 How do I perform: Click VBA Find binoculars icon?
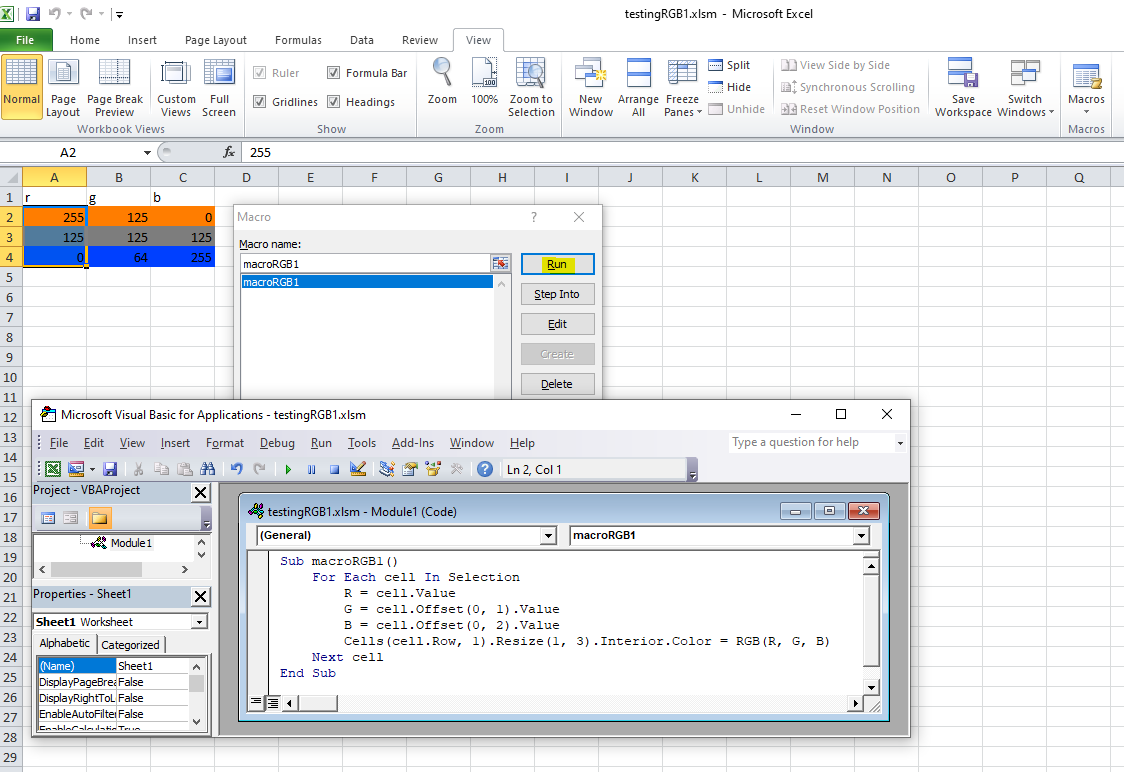208,469
